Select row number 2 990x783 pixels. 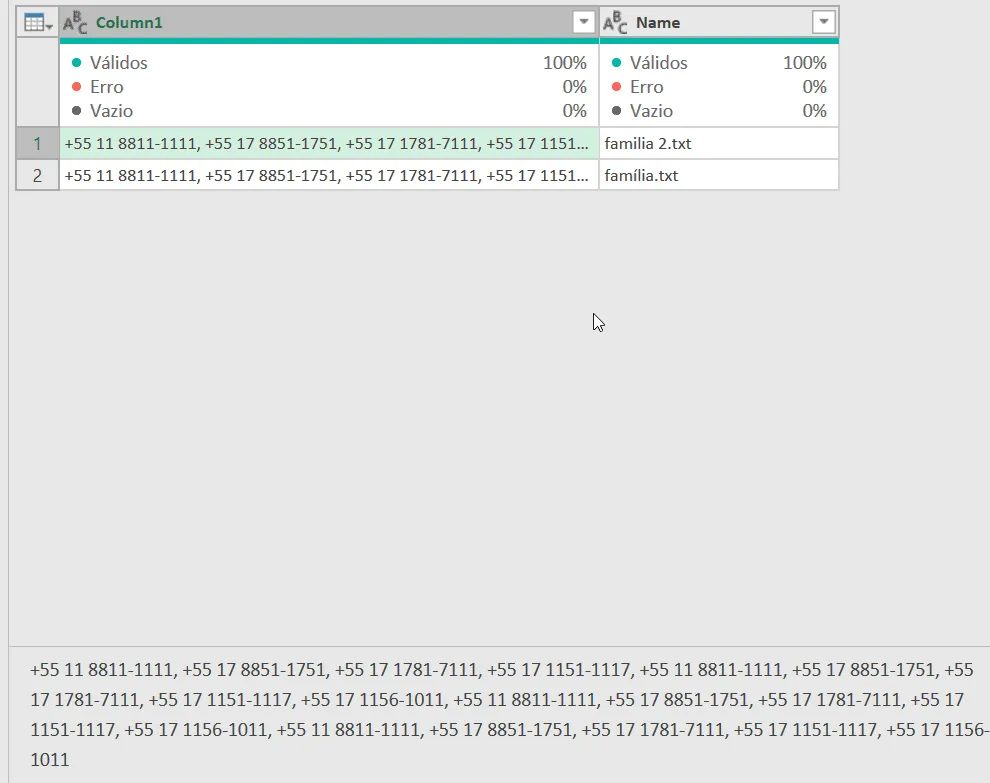(x=37, y=175)
